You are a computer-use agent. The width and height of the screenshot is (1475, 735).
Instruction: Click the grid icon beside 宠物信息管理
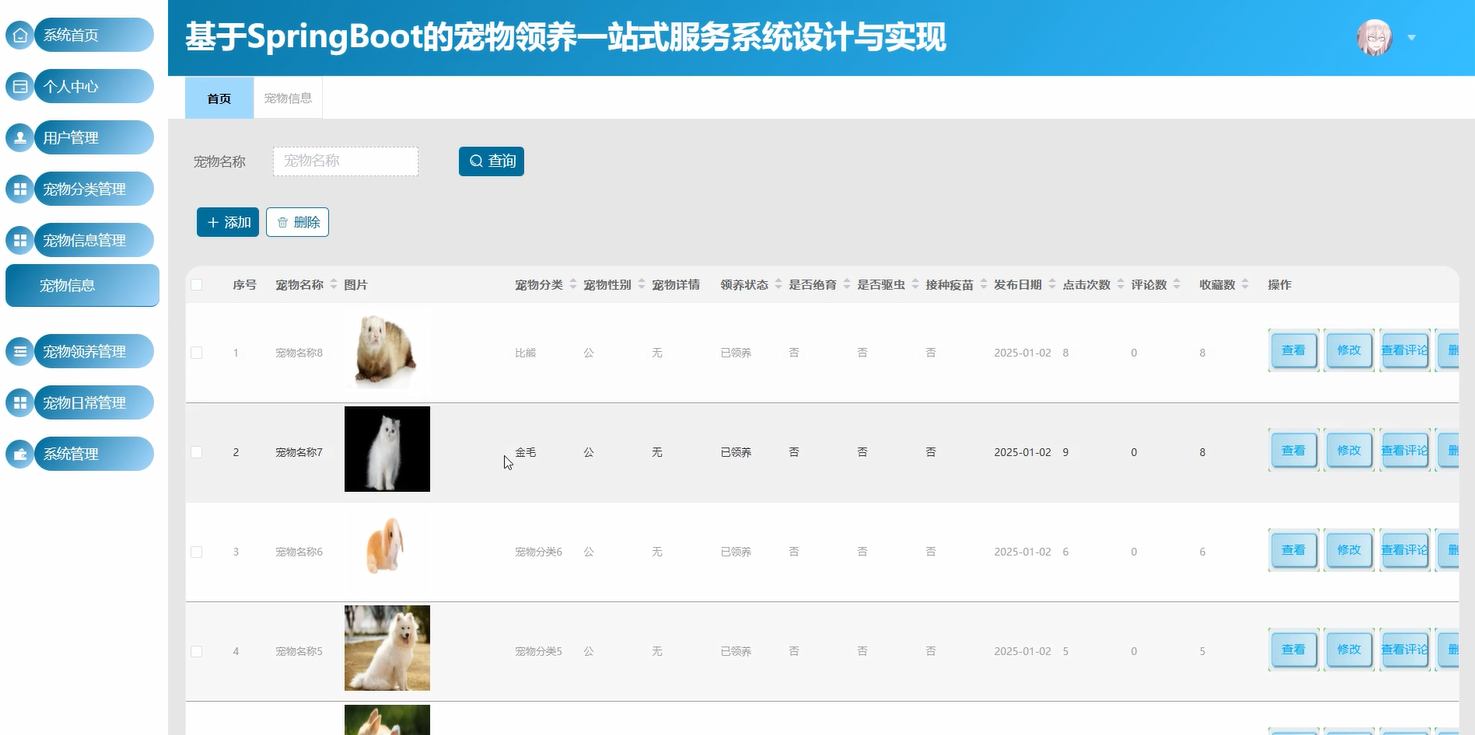tap(20, 240)
